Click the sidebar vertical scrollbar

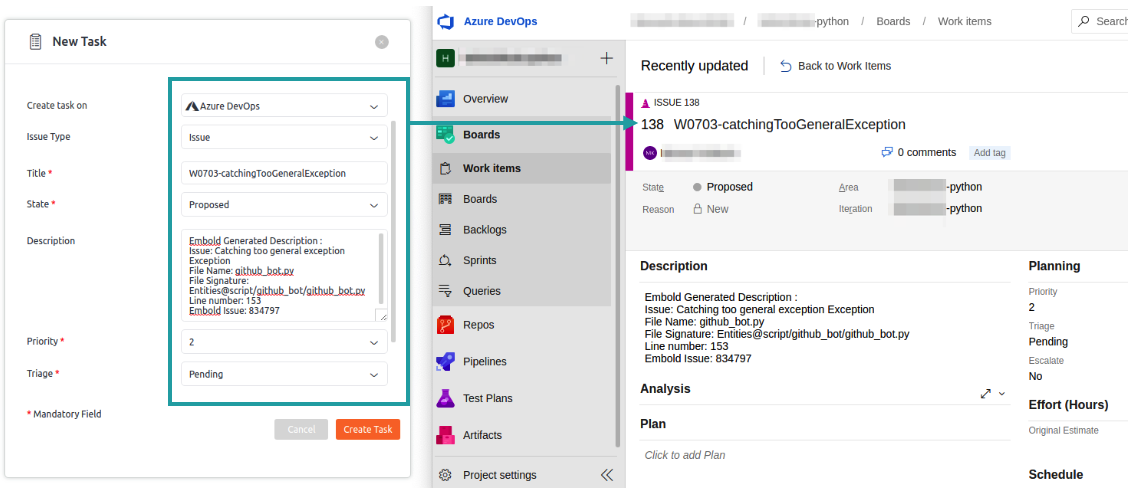click(618, 268)
